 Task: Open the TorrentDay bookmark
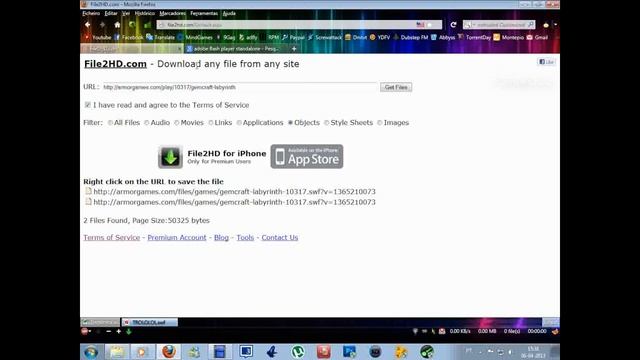[x=475, y=38]
